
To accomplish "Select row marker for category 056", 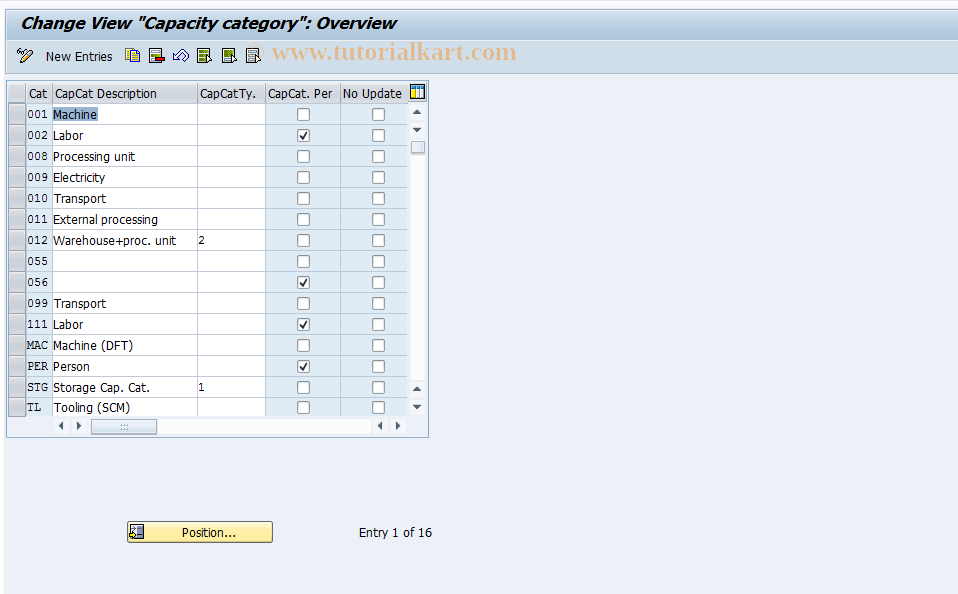I will click(17, 282).
